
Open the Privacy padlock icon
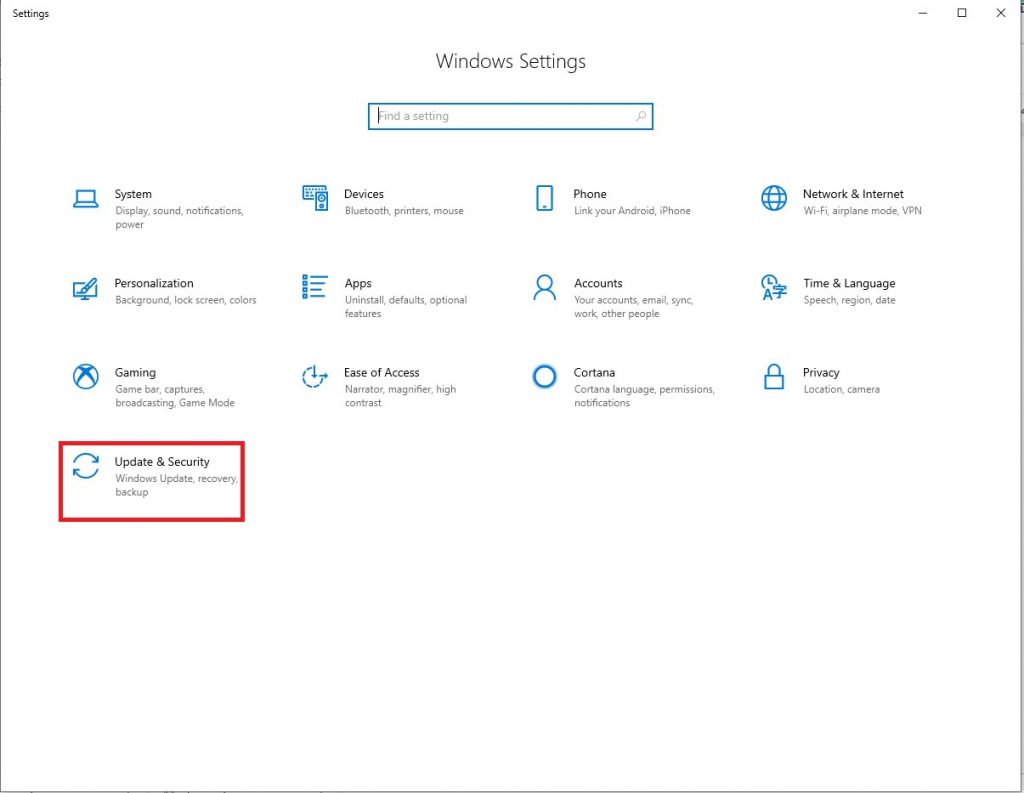(774, 376)
